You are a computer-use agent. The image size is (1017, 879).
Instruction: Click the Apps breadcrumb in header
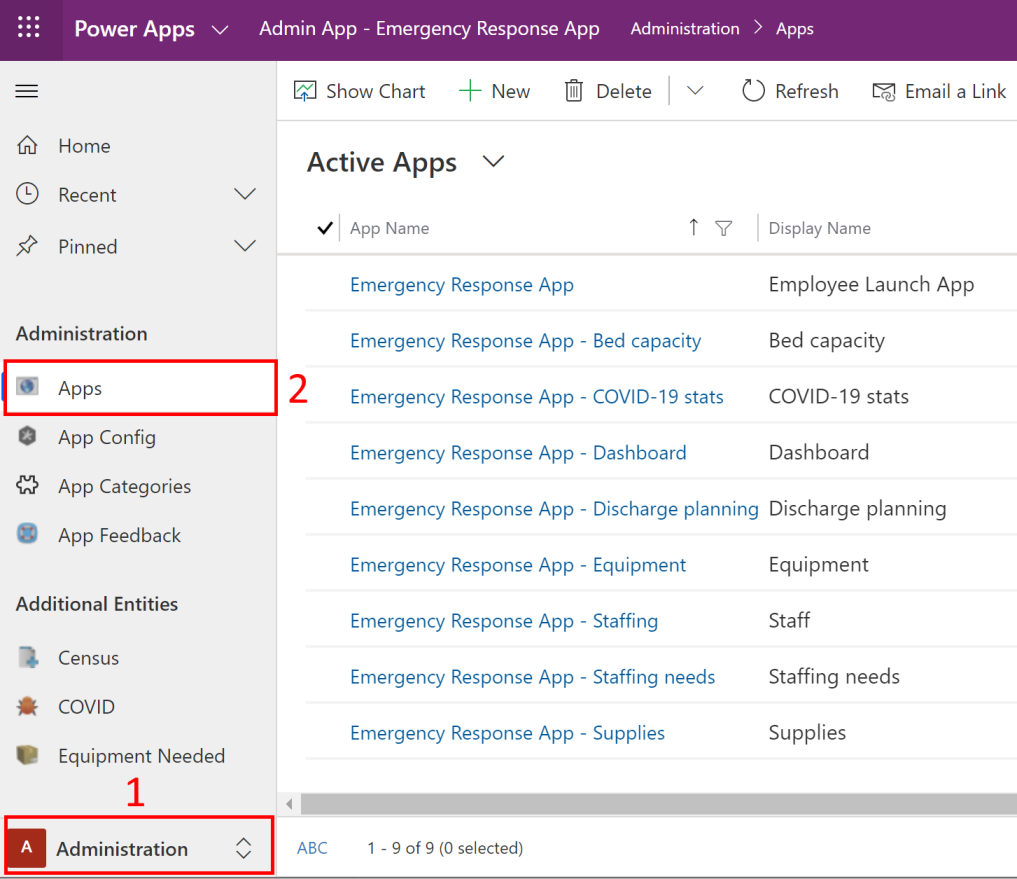coord(795,29)
